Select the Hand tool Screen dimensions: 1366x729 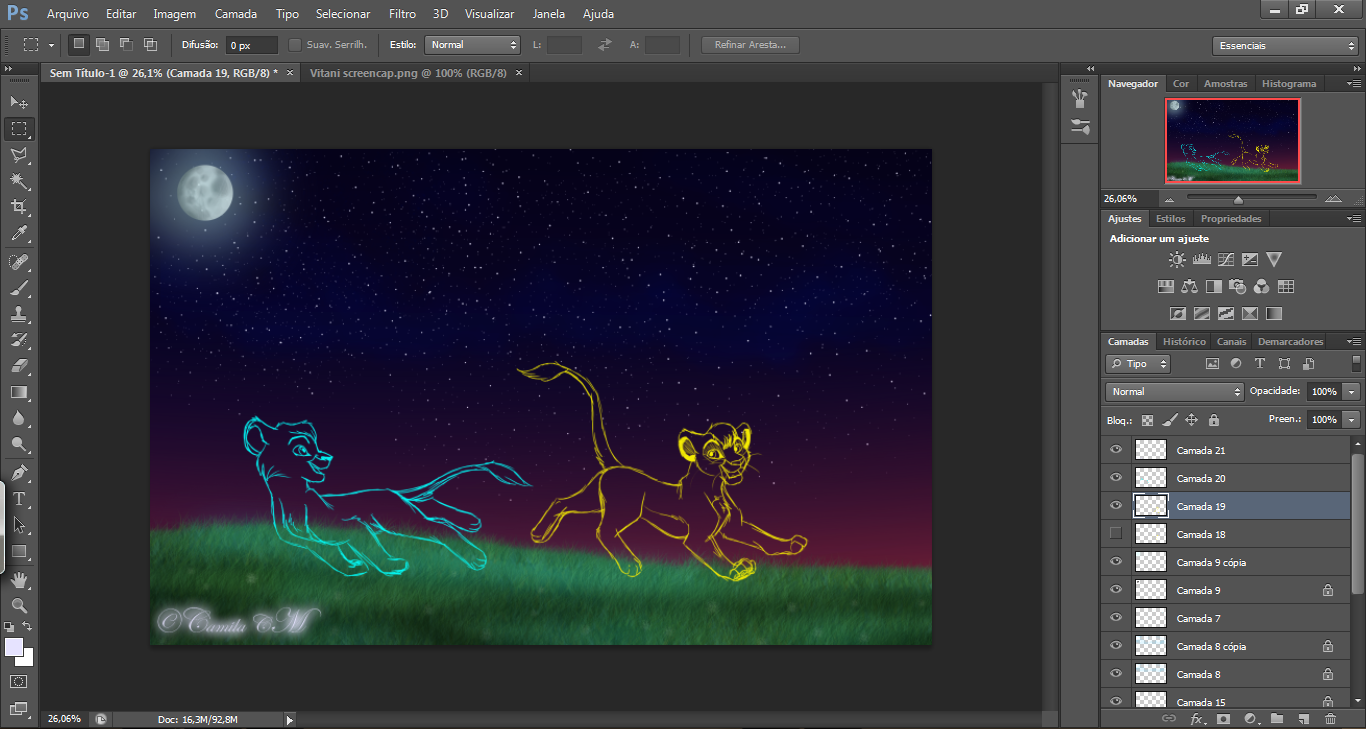(x=19, y=579)
